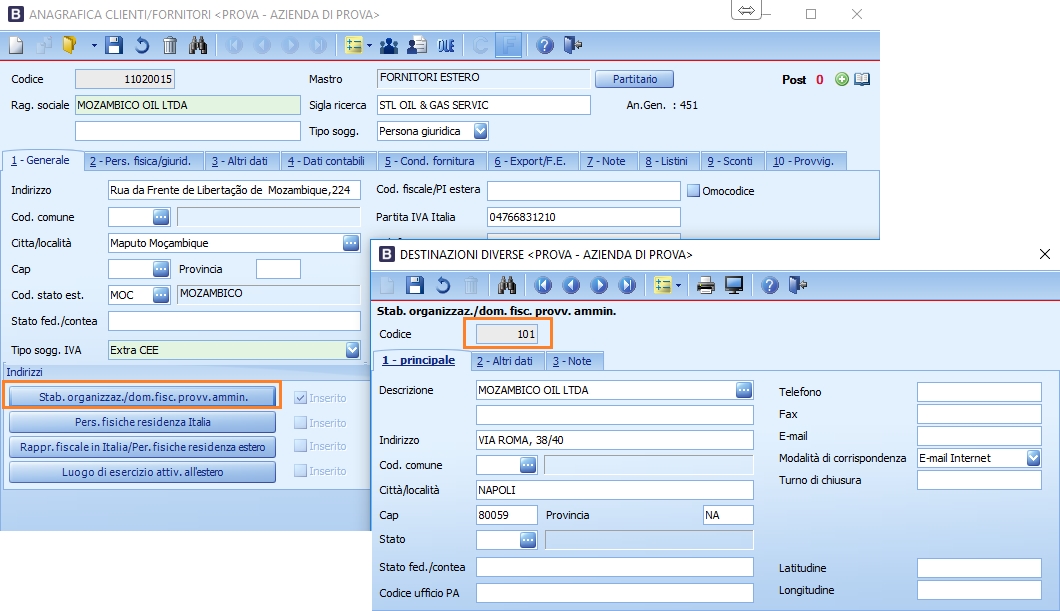The image size is (1060, 611).
Task: Go to last record in Destinazioni toolbar
Action: [627, 285]
